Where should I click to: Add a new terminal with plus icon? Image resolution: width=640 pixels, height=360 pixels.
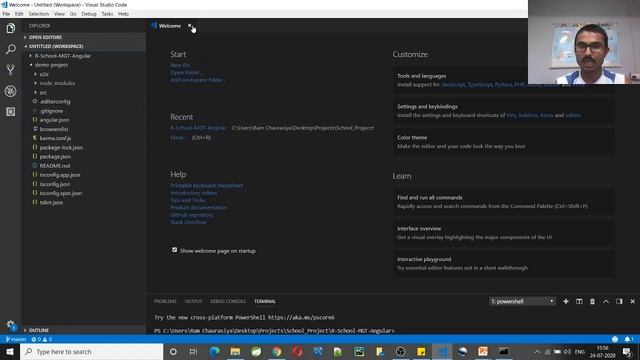click(x=566, y=301)
